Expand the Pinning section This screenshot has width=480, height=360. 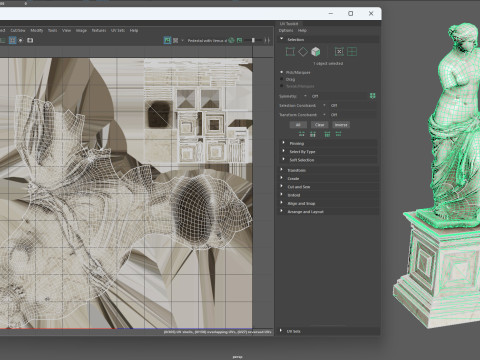pyautogui.click(x=329, y=143)
